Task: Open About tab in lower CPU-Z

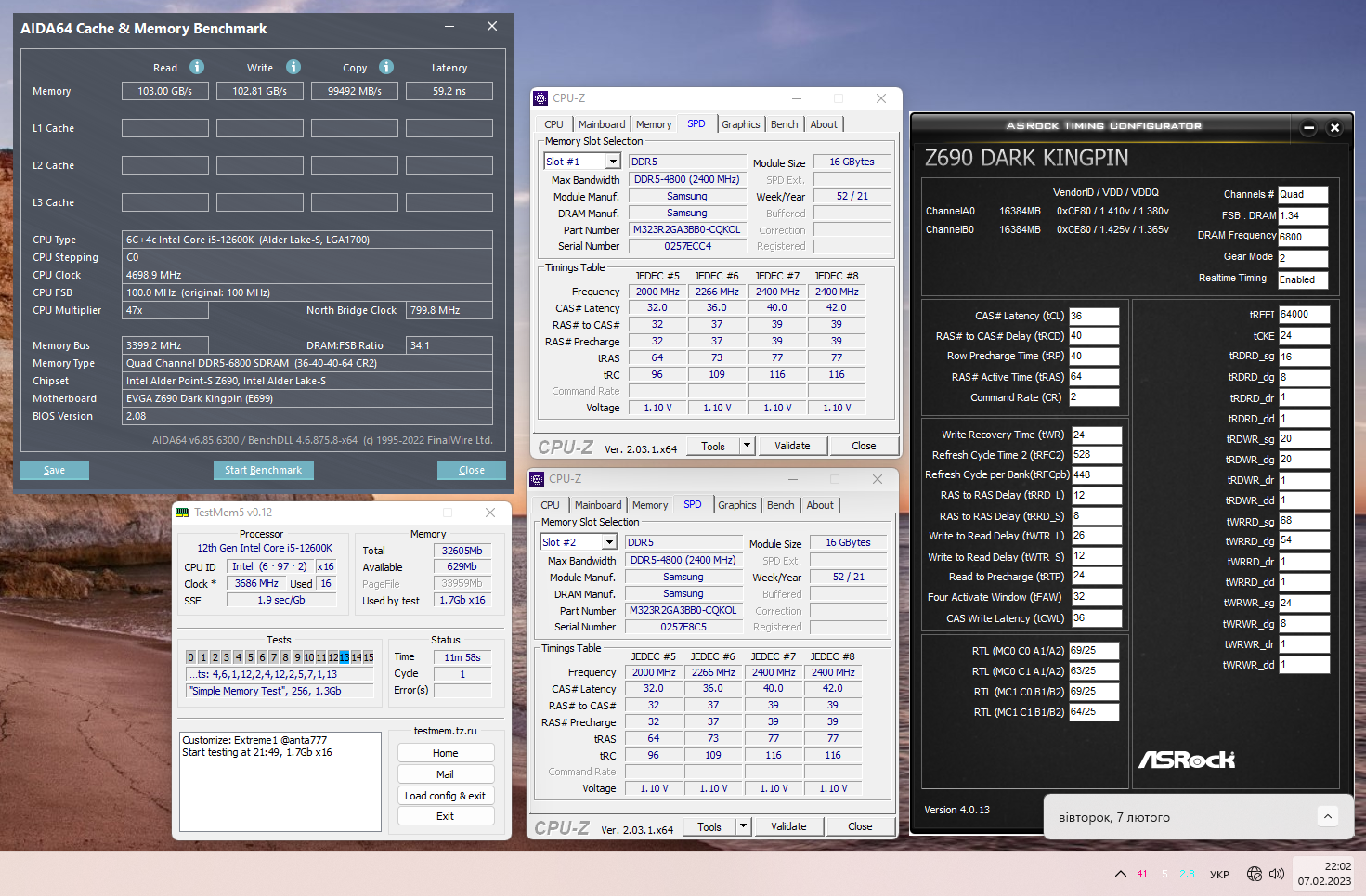Action: coord(820,505)
